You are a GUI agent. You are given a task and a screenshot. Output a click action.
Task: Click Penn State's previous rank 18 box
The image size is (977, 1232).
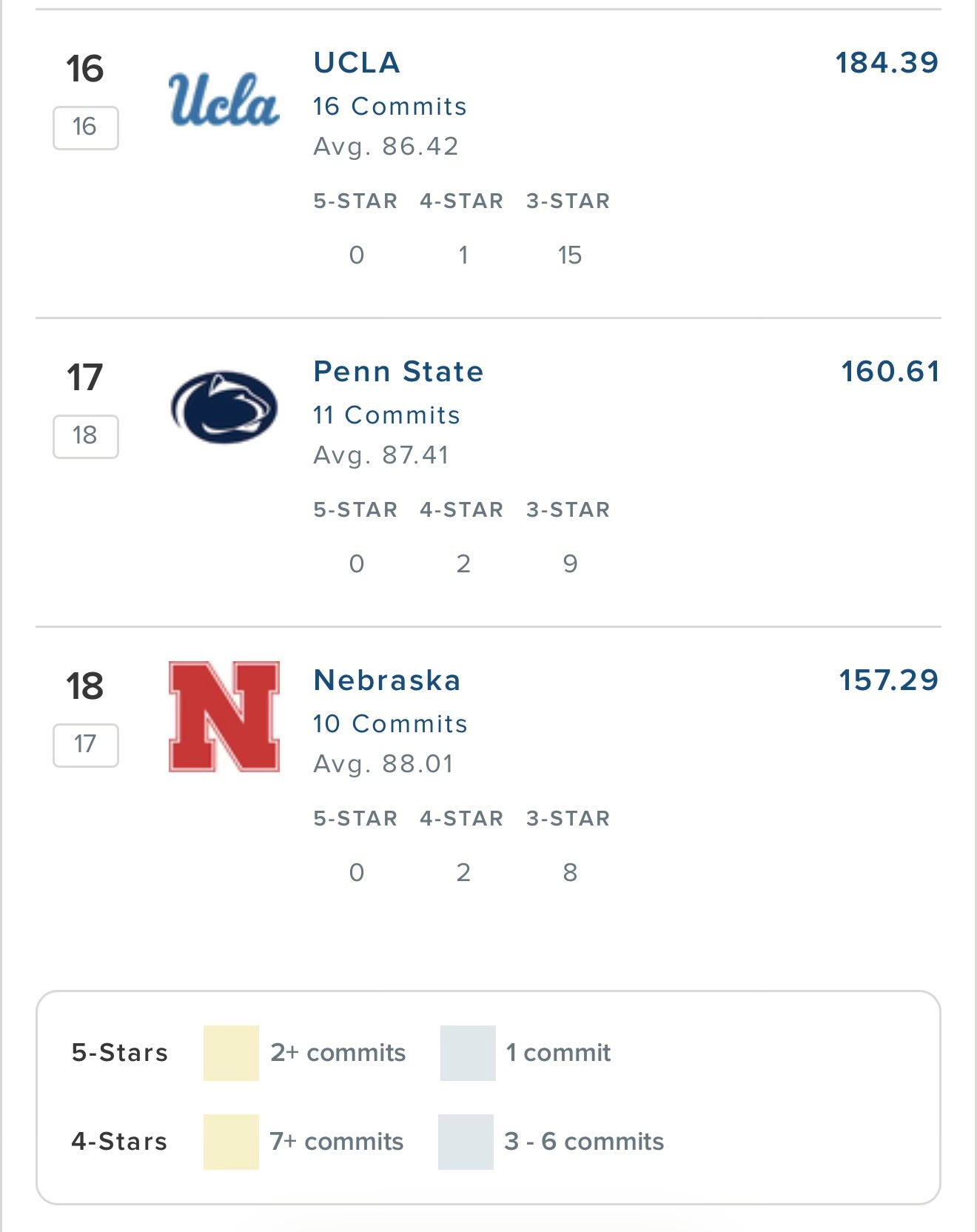[85, 436]
